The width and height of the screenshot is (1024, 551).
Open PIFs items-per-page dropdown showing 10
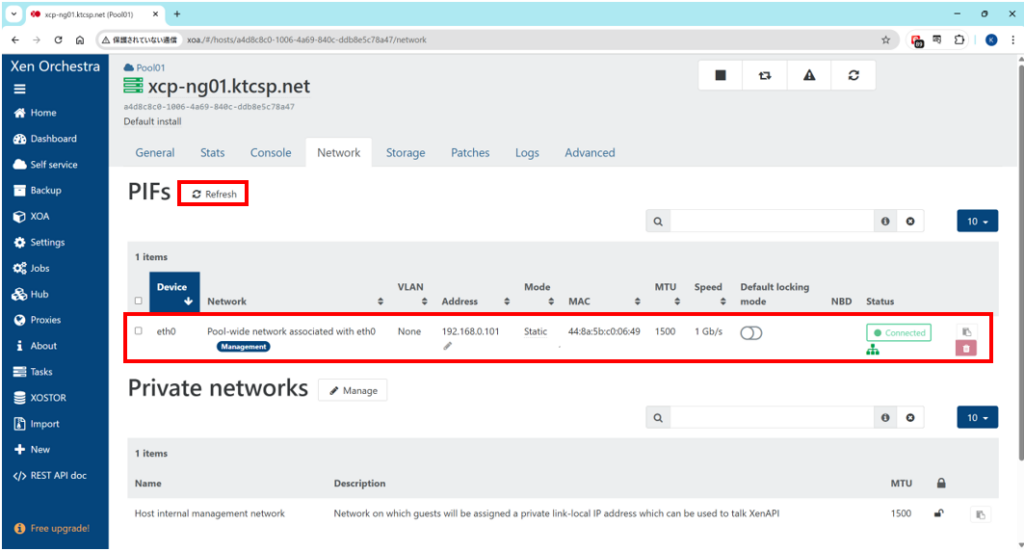(x=977, y=221)
